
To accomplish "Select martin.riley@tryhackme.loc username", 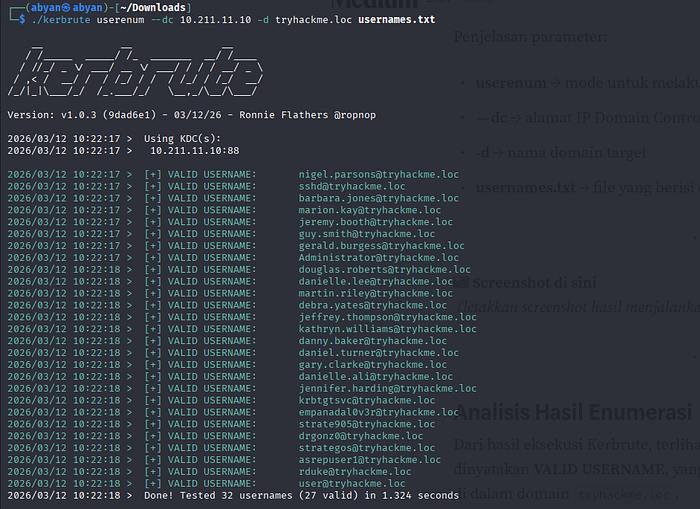I will pos(375,294).
